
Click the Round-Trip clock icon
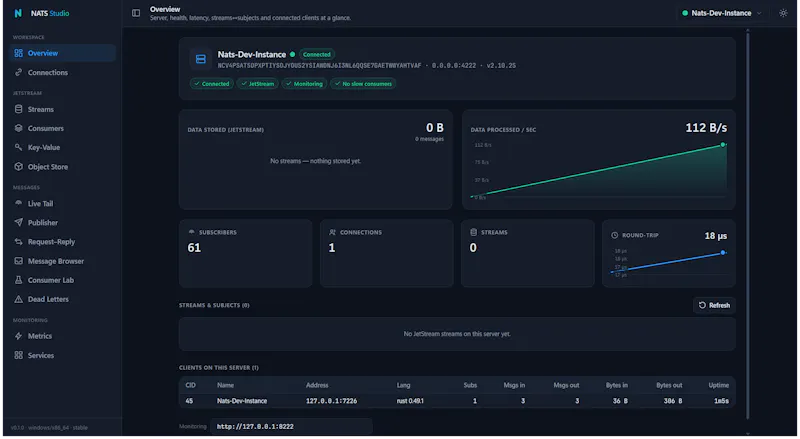(x=615, y=235)
